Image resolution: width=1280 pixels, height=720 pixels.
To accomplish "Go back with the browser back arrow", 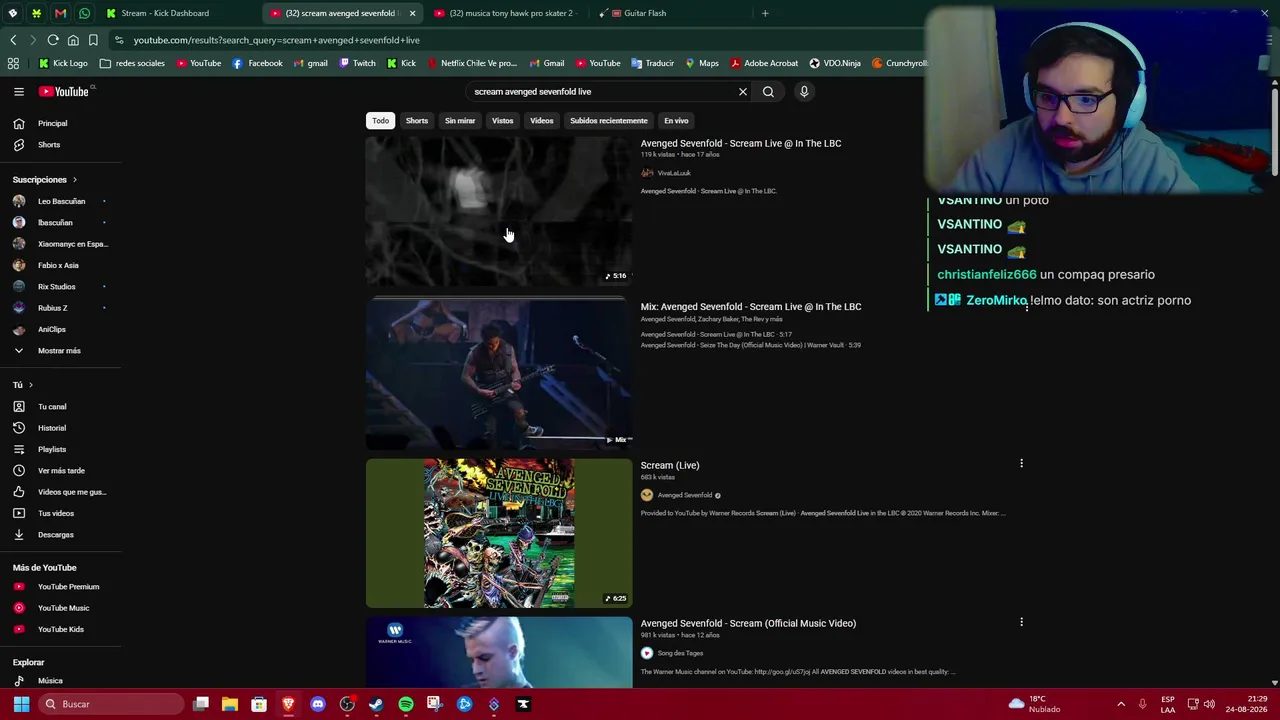I will [x=13, y=40].
